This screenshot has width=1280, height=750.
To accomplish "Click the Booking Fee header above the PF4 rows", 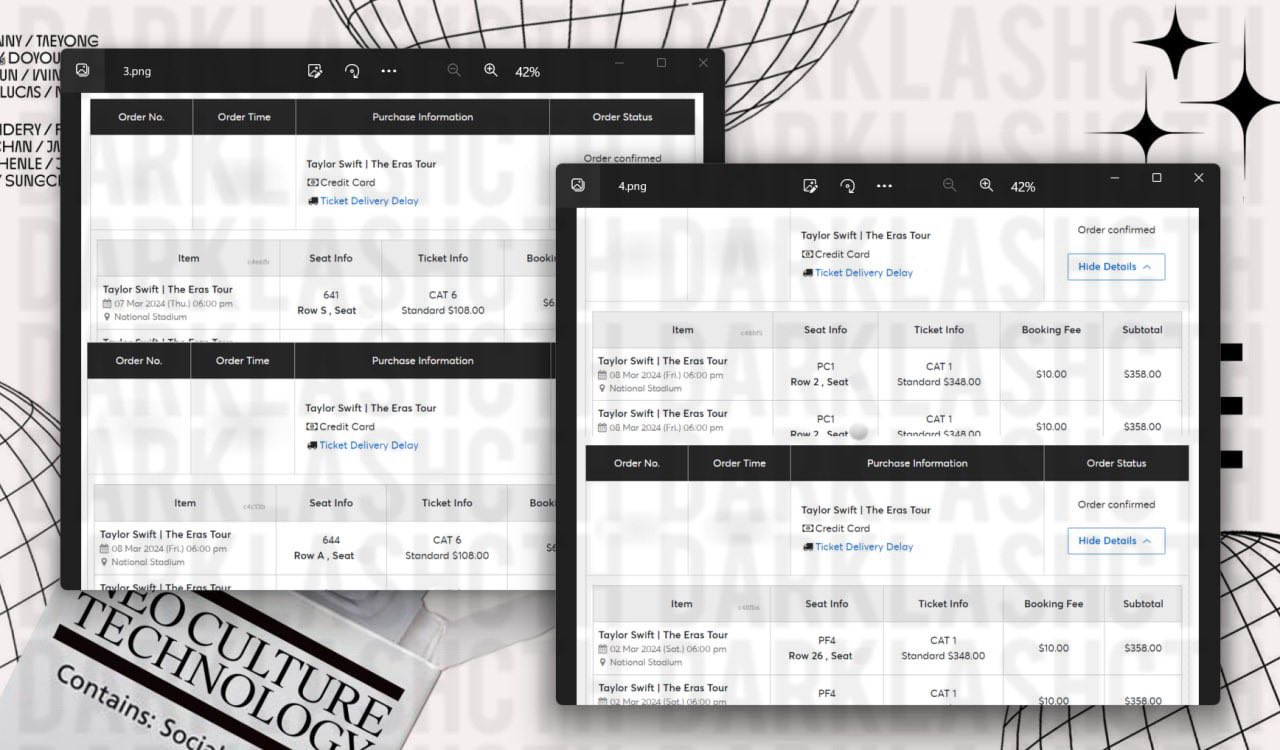I will click(1053, 604).
